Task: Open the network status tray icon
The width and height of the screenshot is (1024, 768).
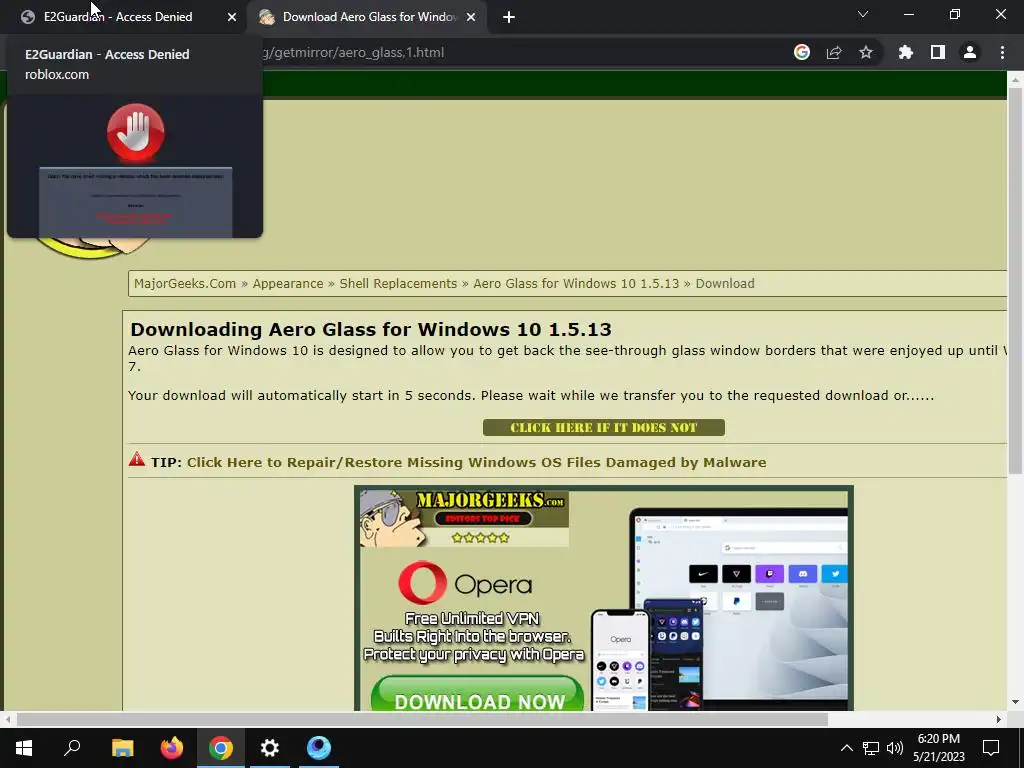Action: click(871, 748)
